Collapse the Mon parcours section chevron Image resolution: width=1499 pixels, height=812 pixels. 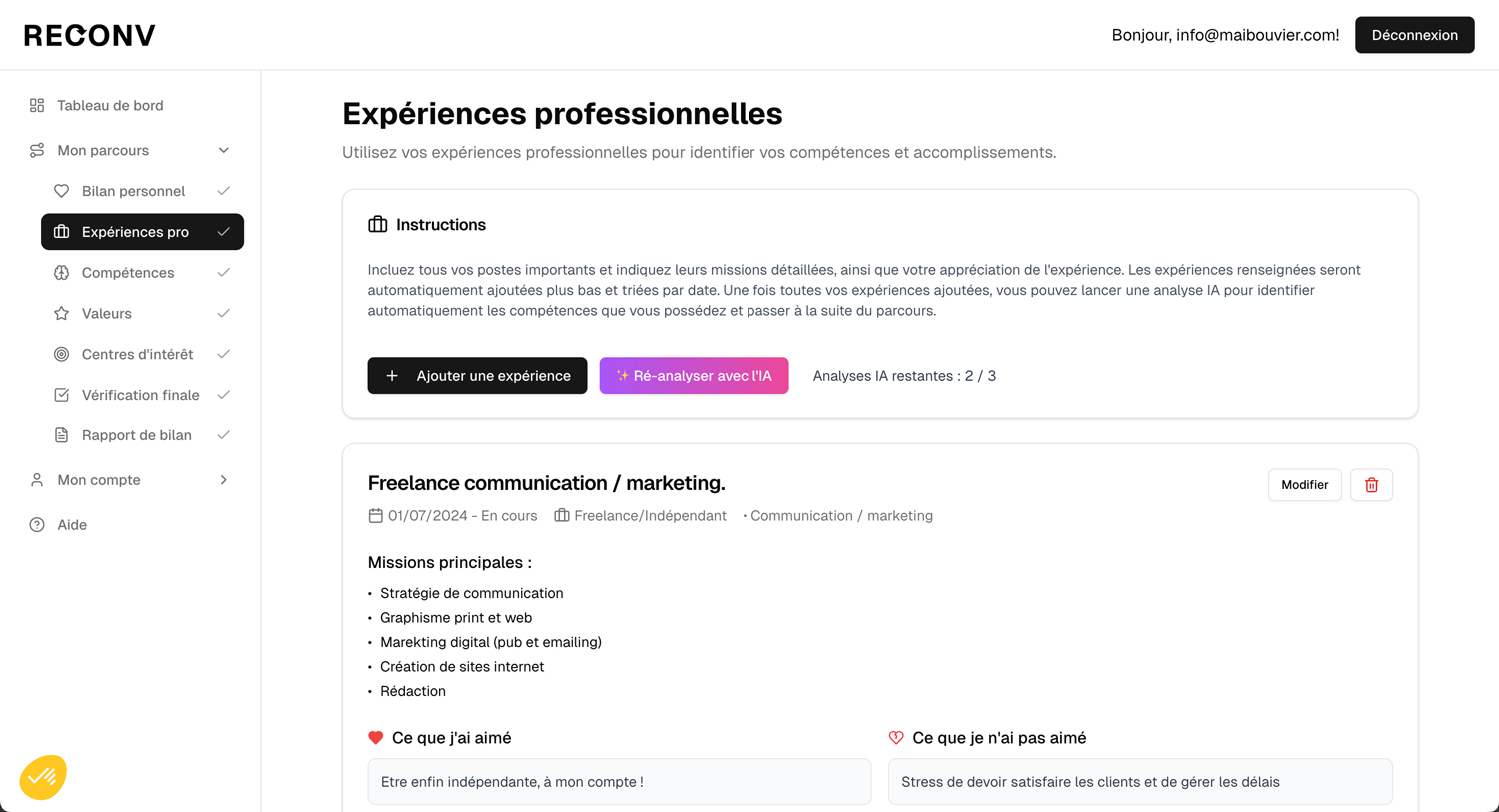click(224, 150)
